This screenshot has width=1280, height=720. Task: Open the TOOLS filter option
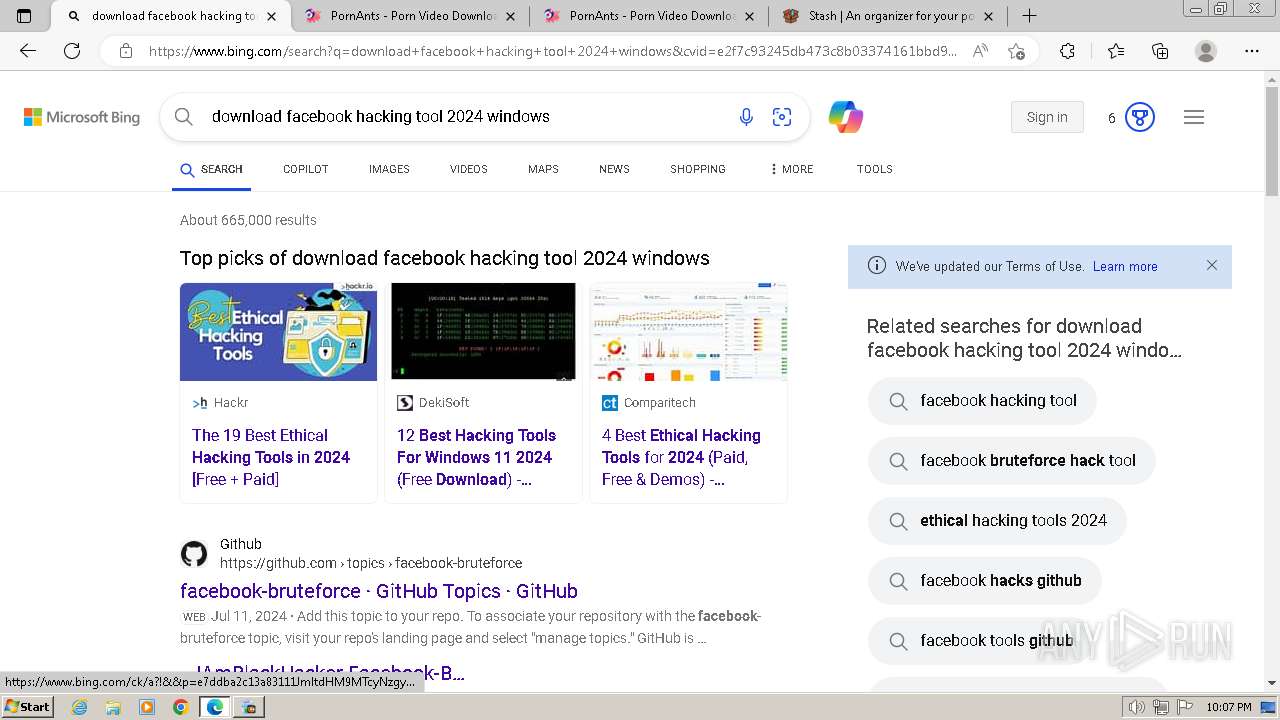tap(874, 169)
